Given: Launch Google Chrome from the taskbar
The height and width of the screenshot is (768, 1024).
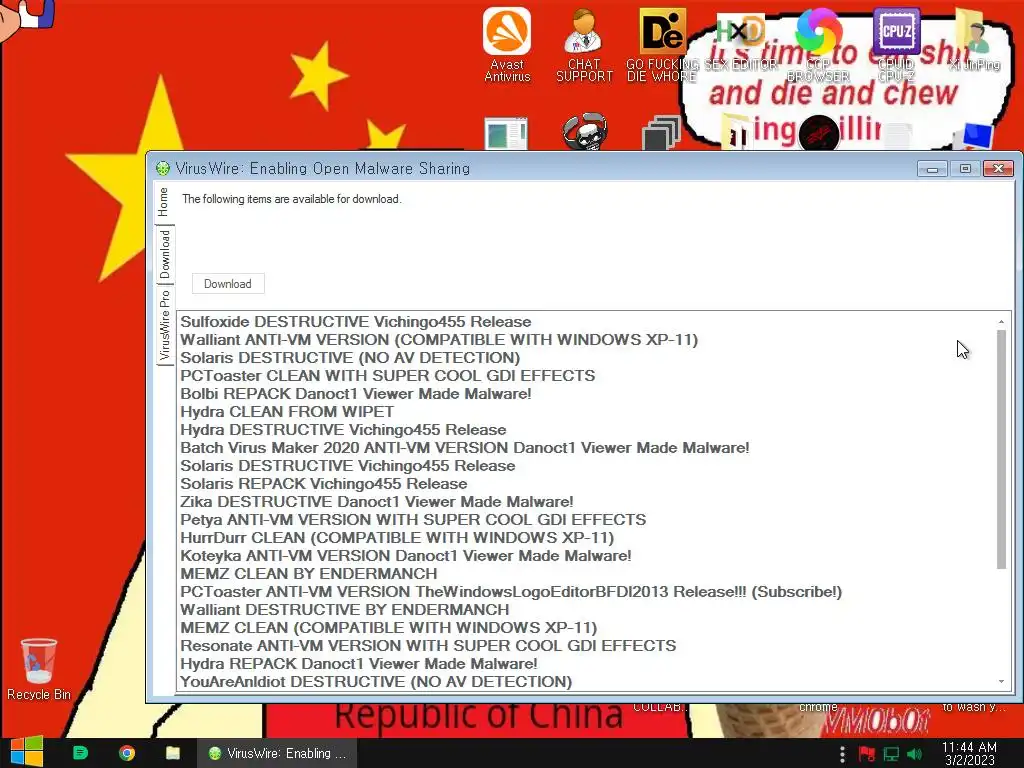Looking at the screenshot, I should pos(127,753).
